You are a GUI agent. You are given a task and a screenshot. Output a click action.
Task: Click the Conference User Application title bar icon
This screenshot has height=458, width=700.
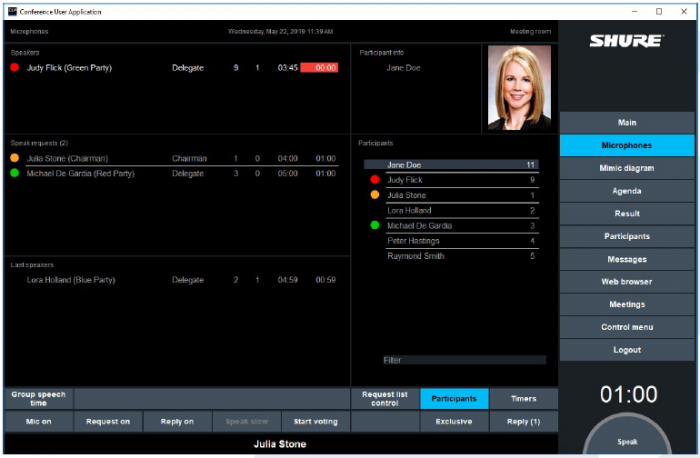10,11
